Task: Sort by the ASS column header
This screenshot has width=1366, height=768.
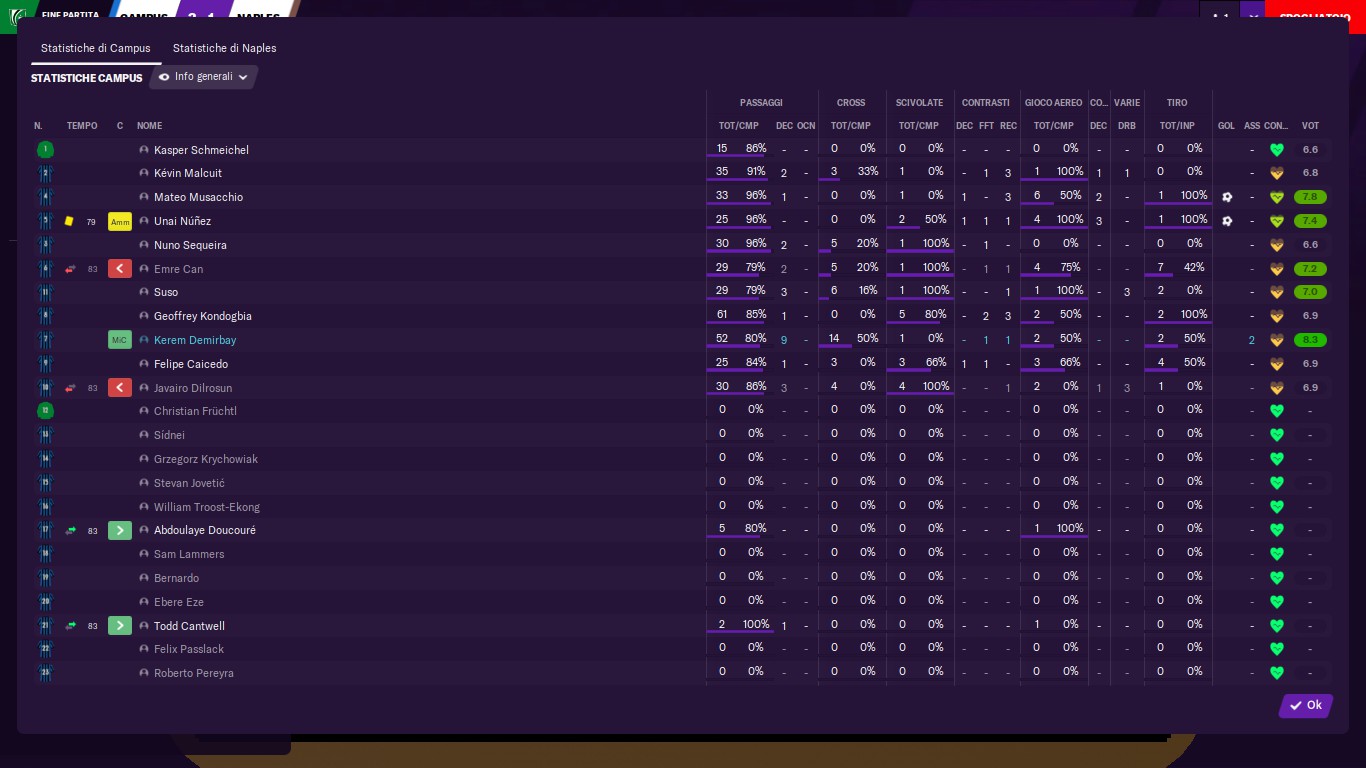Action: (x=1252, y=126)
